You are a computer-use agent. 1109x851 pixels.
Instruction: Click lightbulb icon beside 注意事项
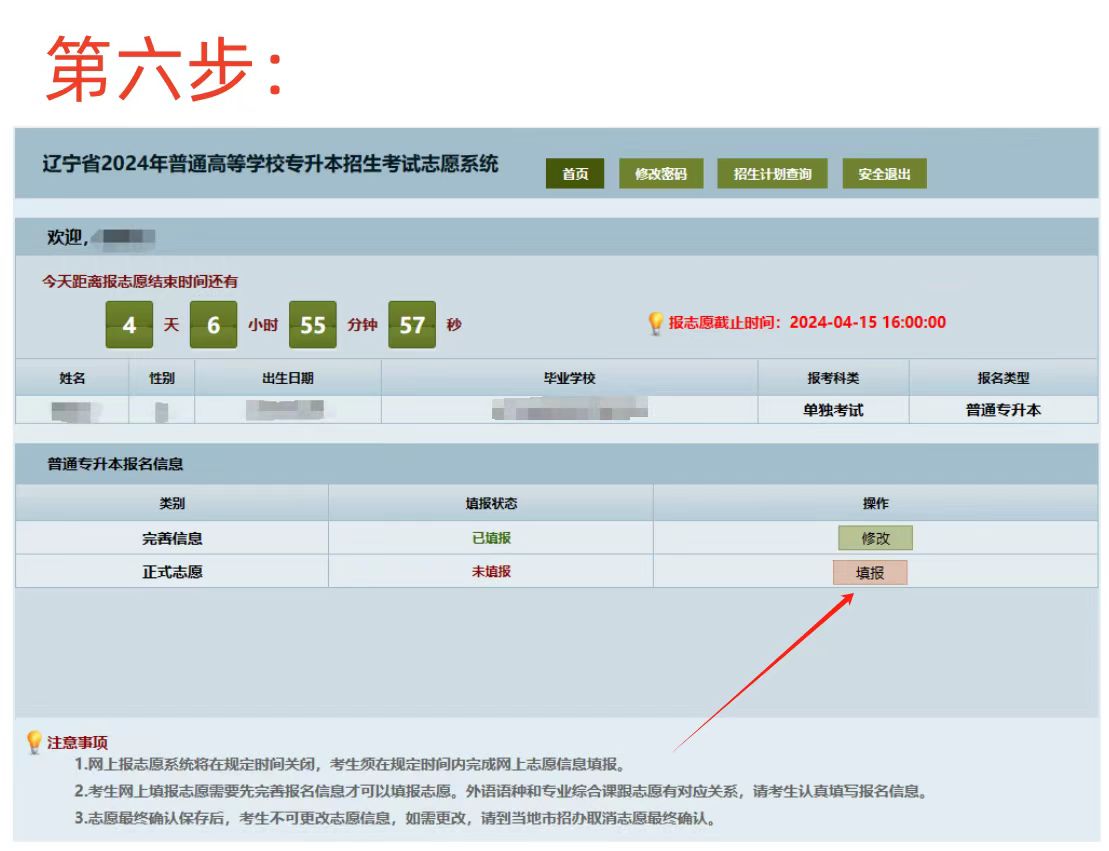(x=34, y=742)
